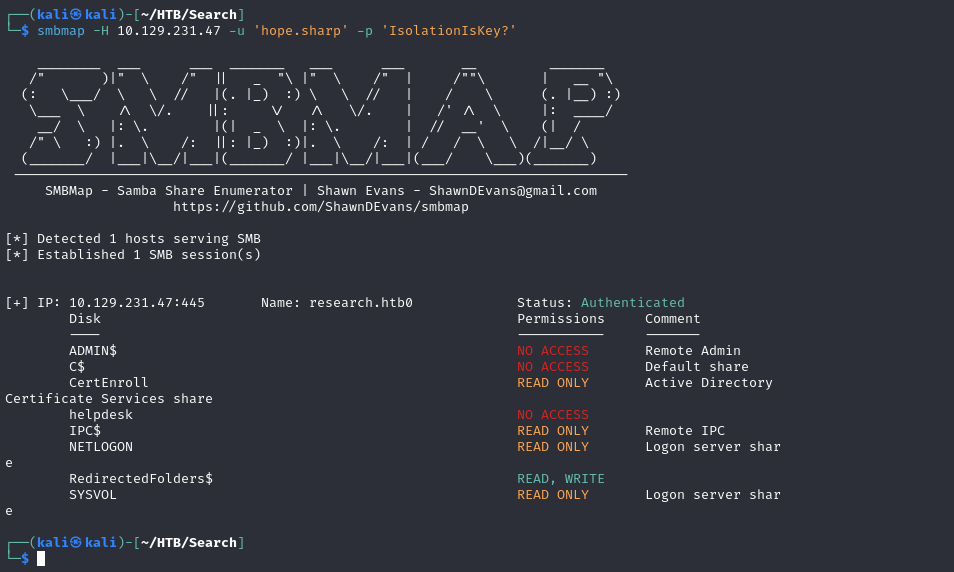Select the IP: 10.129.231.47:445 text
954x572 pixels.
click(x=121, y=302)
